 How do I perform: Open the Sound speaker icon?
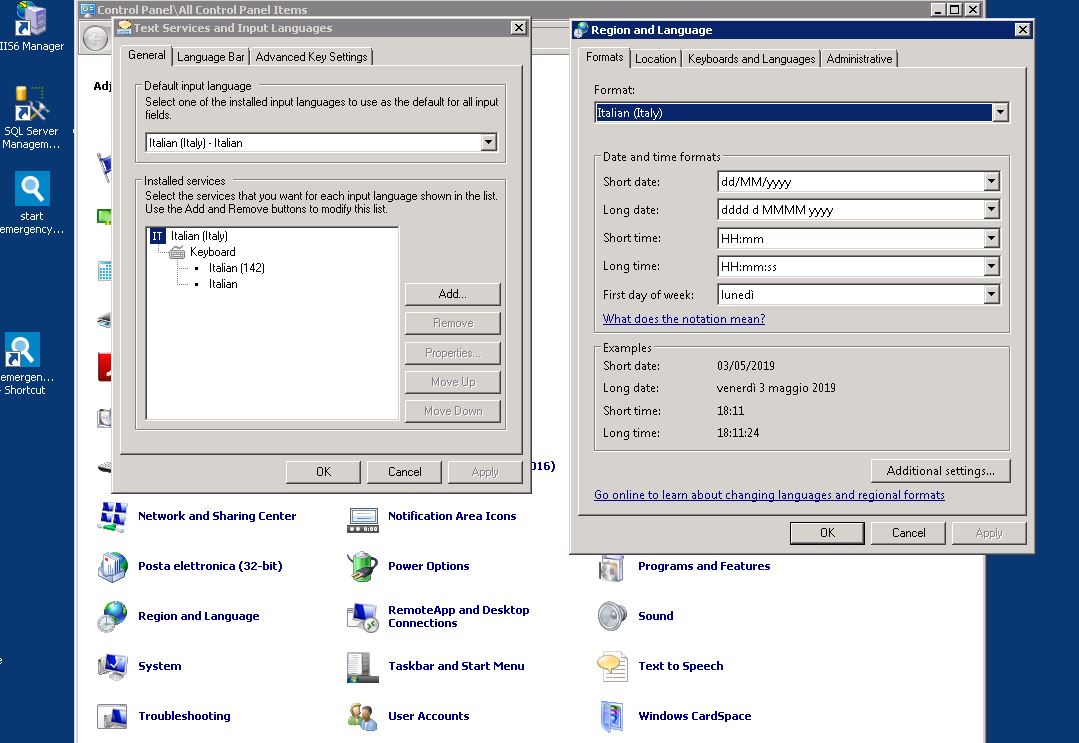[612, 616]
